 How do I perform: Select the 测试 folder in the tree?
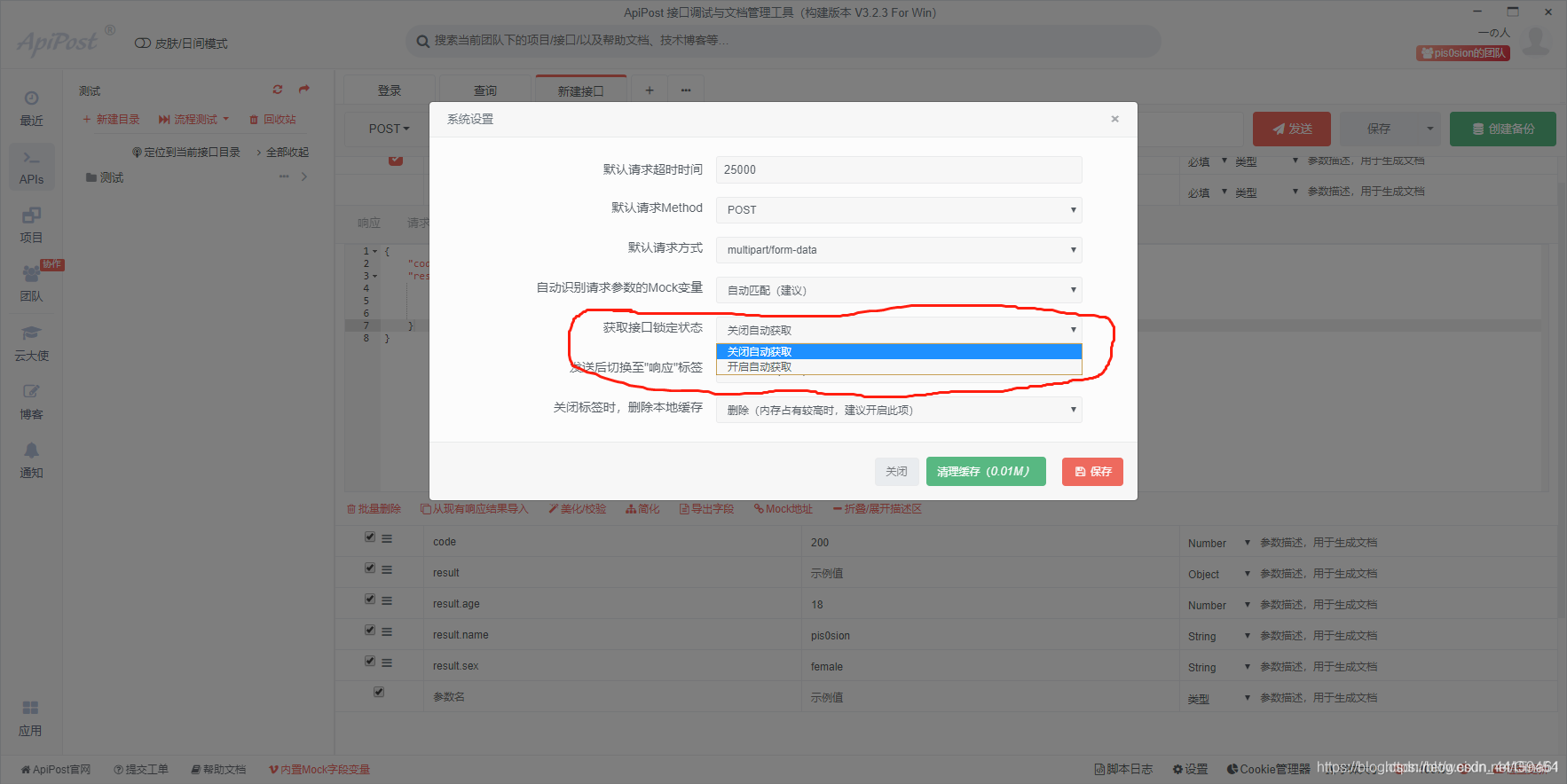pos(105,177)
